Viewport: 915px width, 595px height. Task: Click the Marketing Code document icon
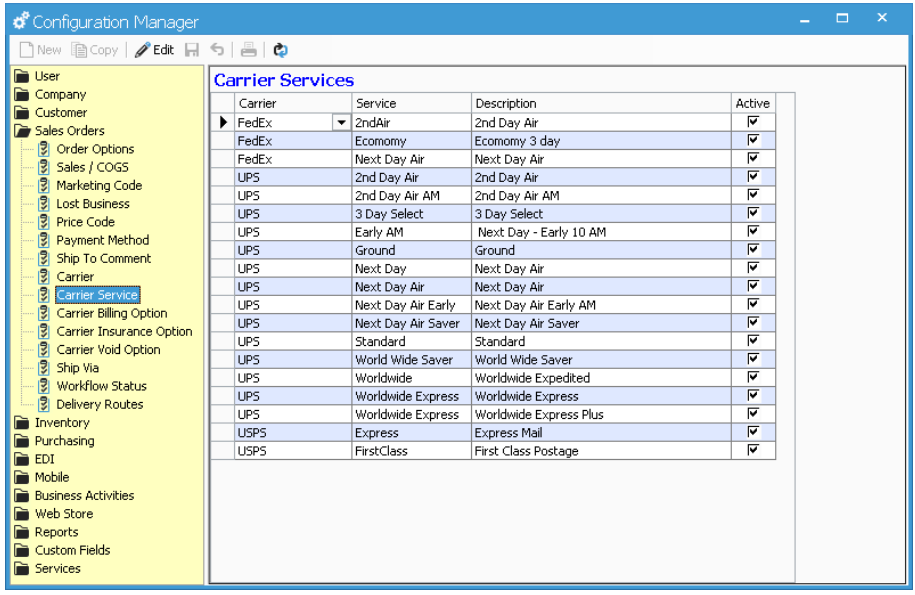pos(44,186)
